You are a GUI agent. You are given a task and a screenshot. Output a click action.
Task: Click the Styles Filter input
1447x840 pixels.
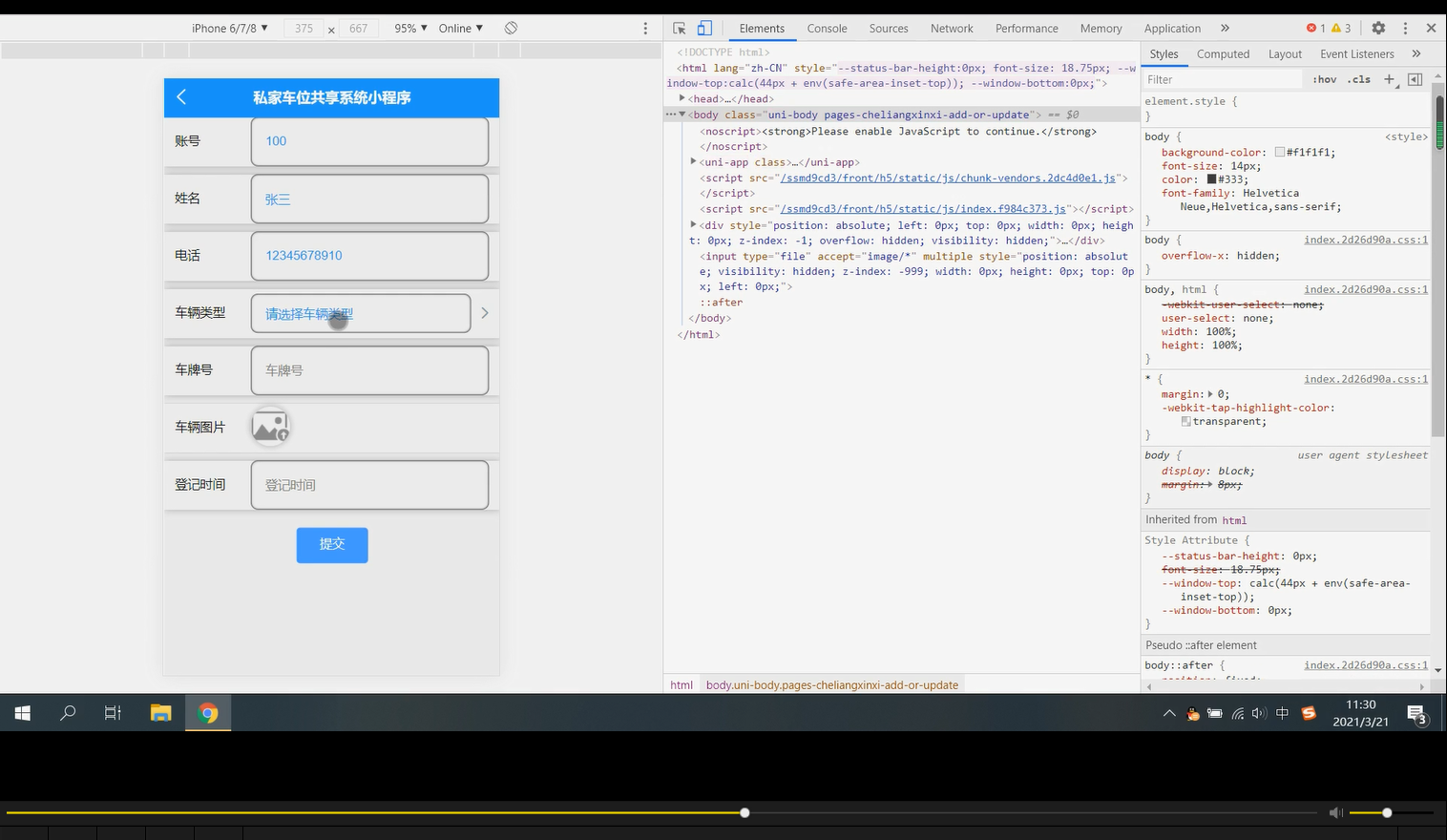1222,79
